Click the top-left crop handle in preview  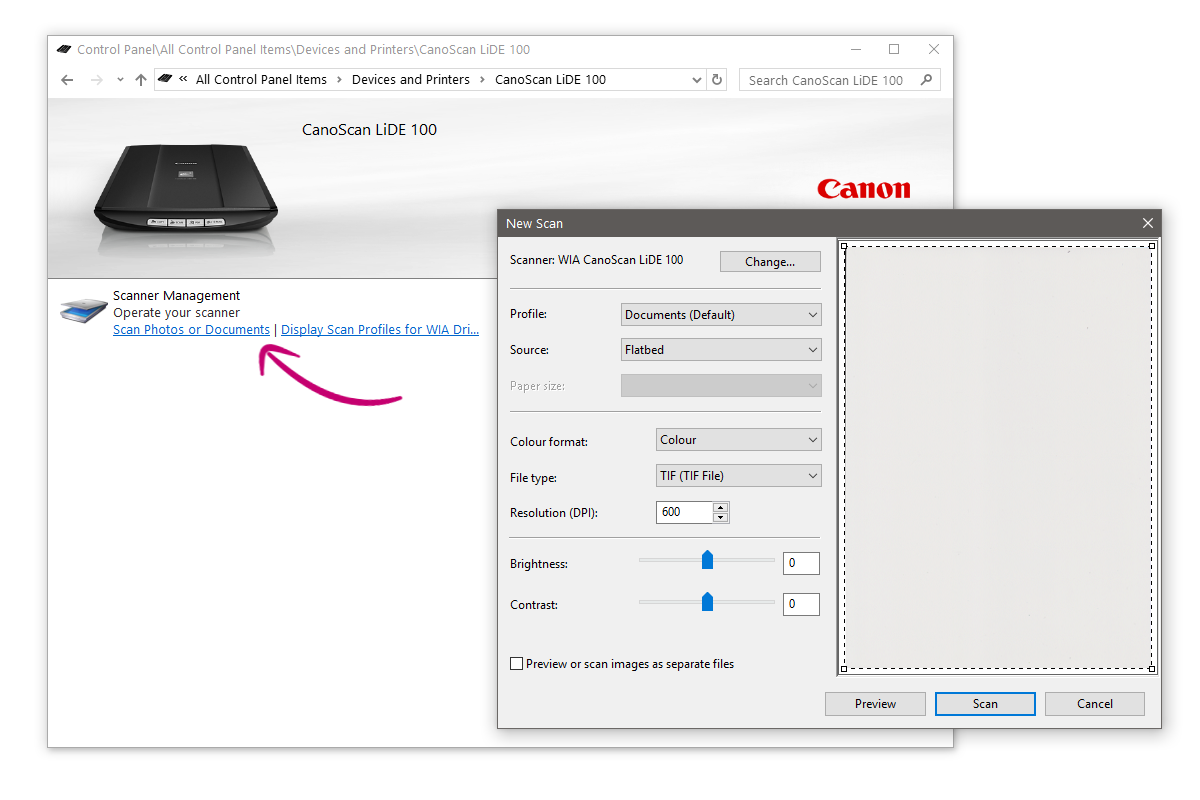point(844,246)
